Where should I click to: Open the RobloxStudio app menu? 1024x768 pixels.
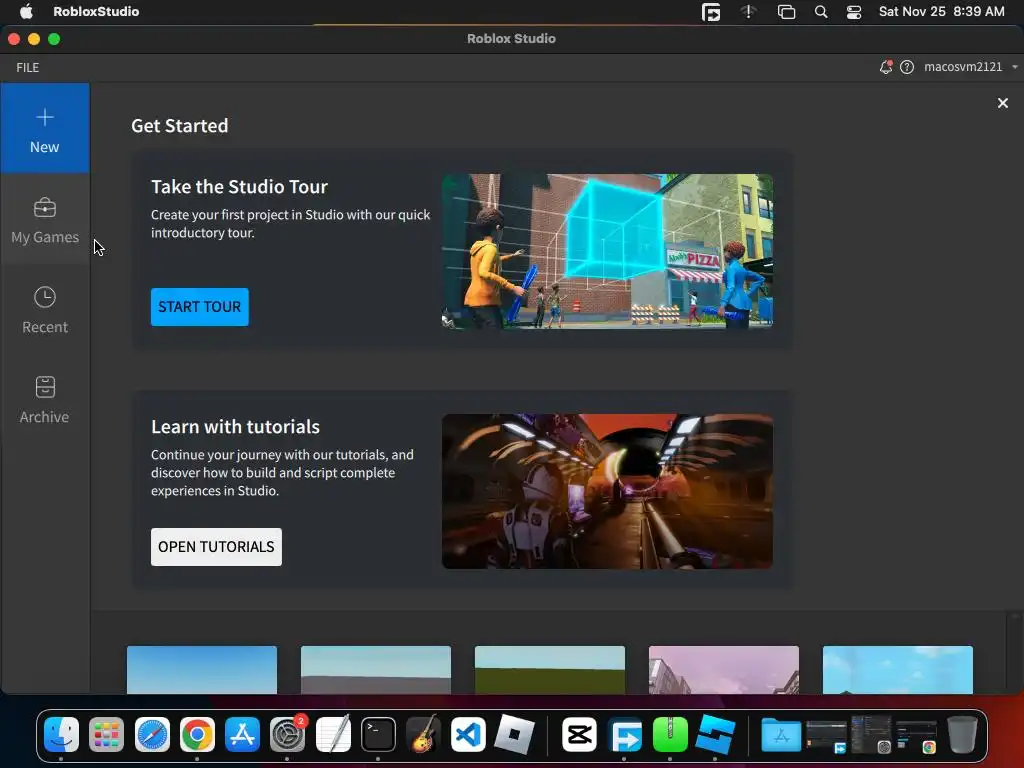(96, 11)
